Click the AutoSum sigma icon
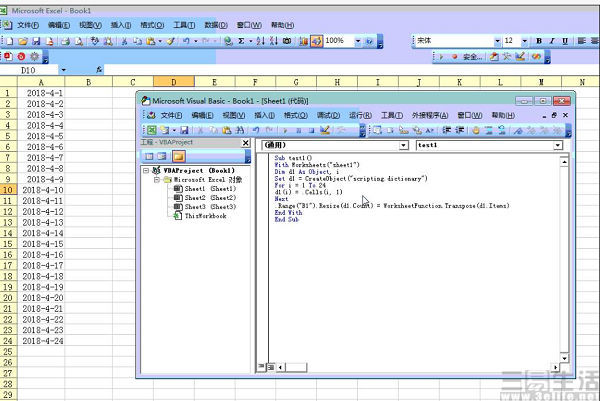 (244, 41)
